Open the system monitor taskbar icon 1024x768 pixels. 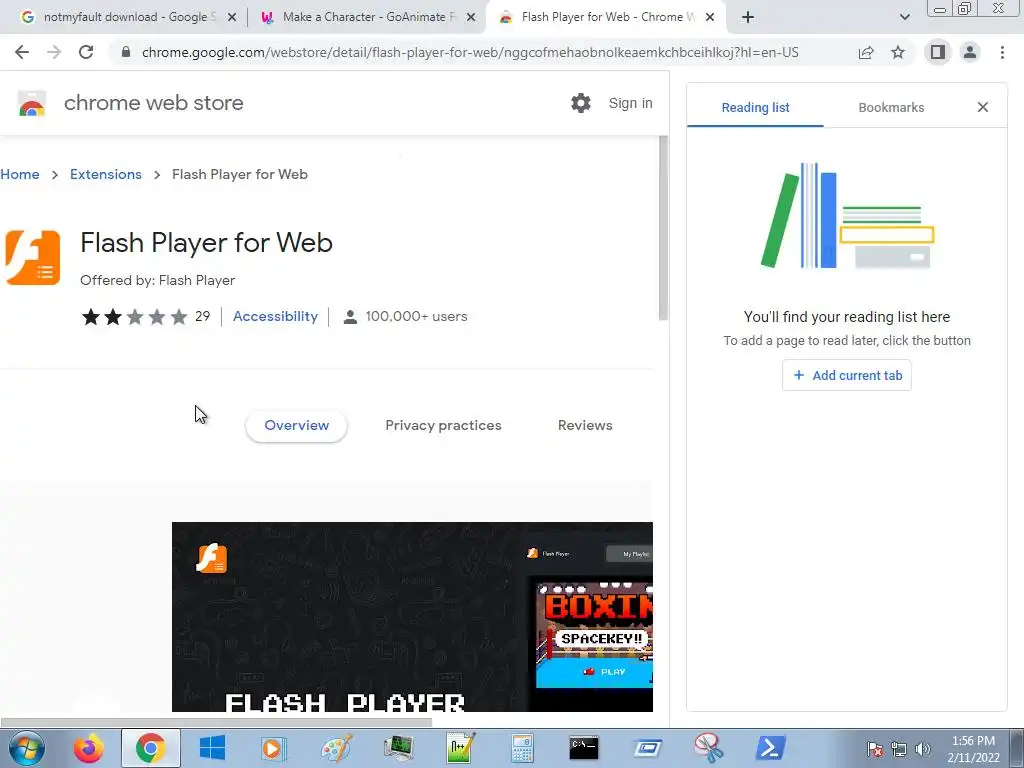click(x=398, y=748)
